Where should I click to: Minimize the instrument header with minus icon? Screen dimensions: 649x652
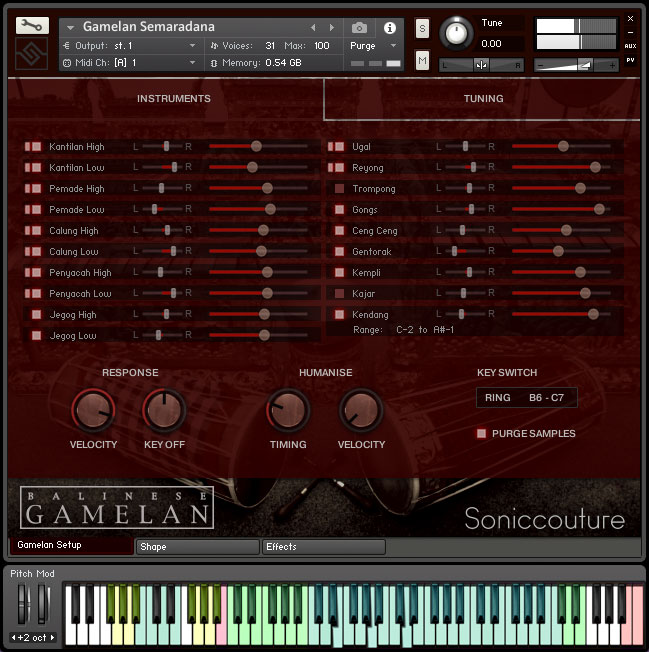[x=630, y=32]
